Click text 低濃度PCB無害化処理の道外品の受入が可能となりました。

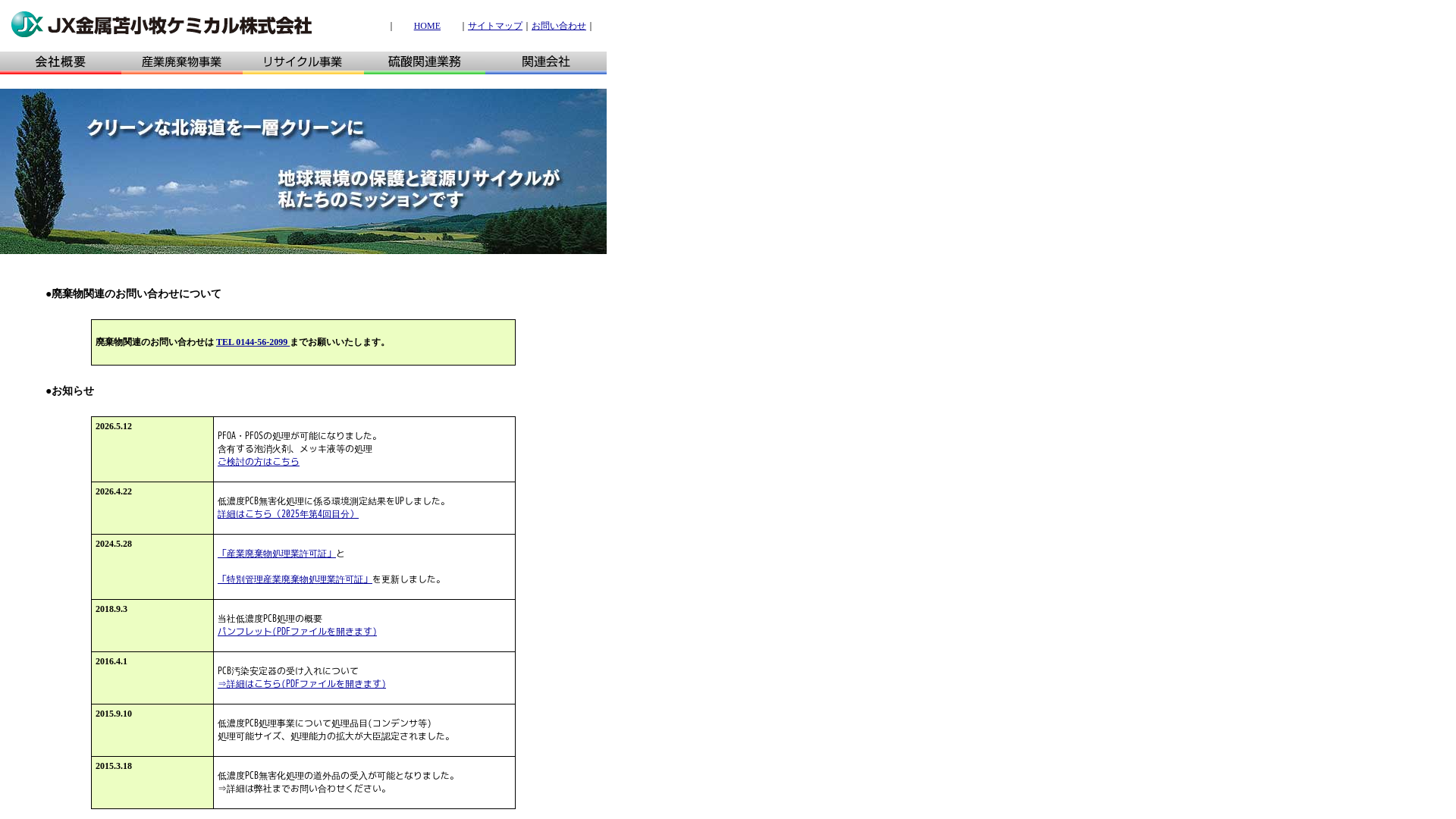pyautogui.click(x=339, y=776)
